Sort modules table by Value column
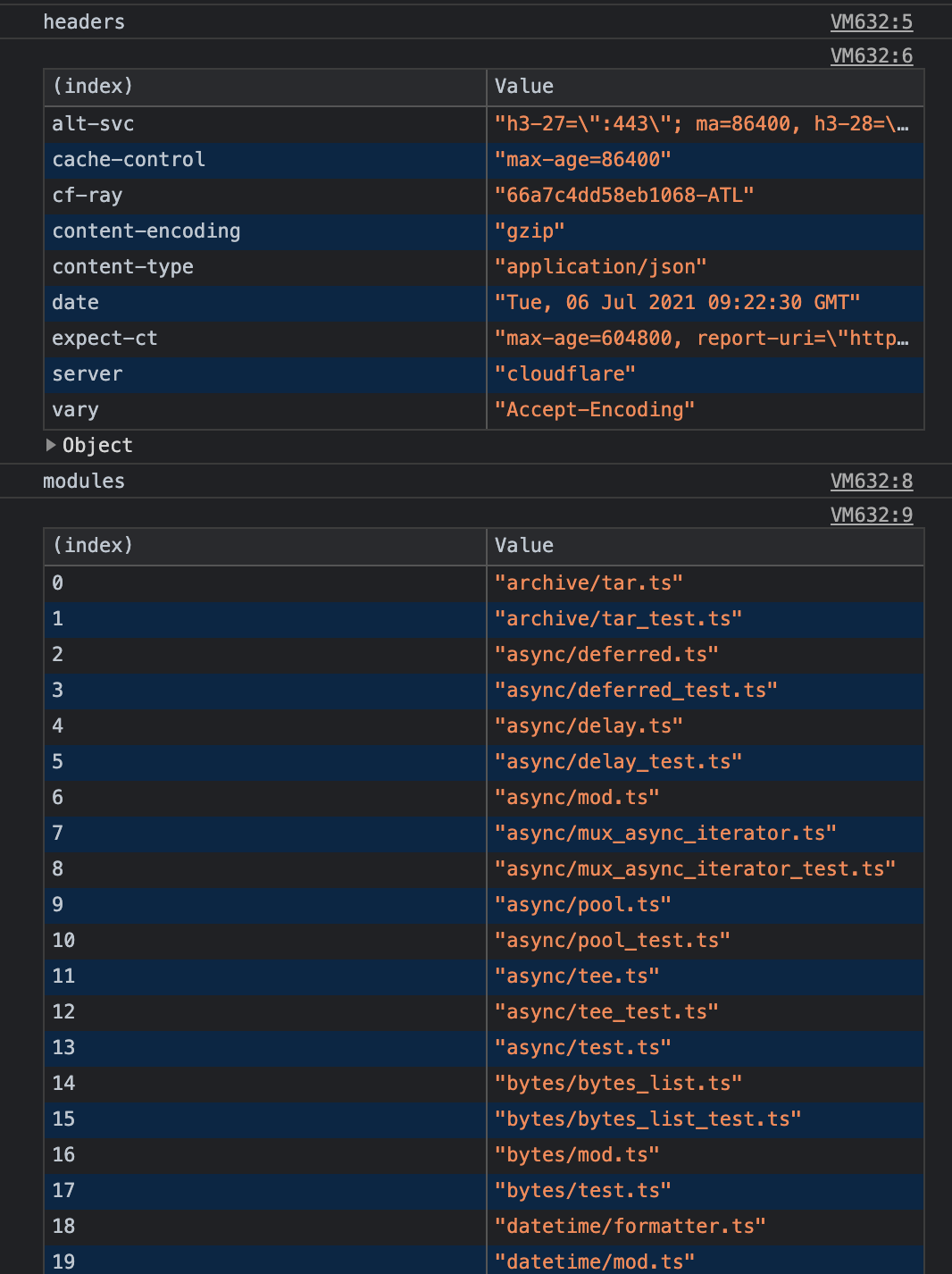 tap(523, 546)
